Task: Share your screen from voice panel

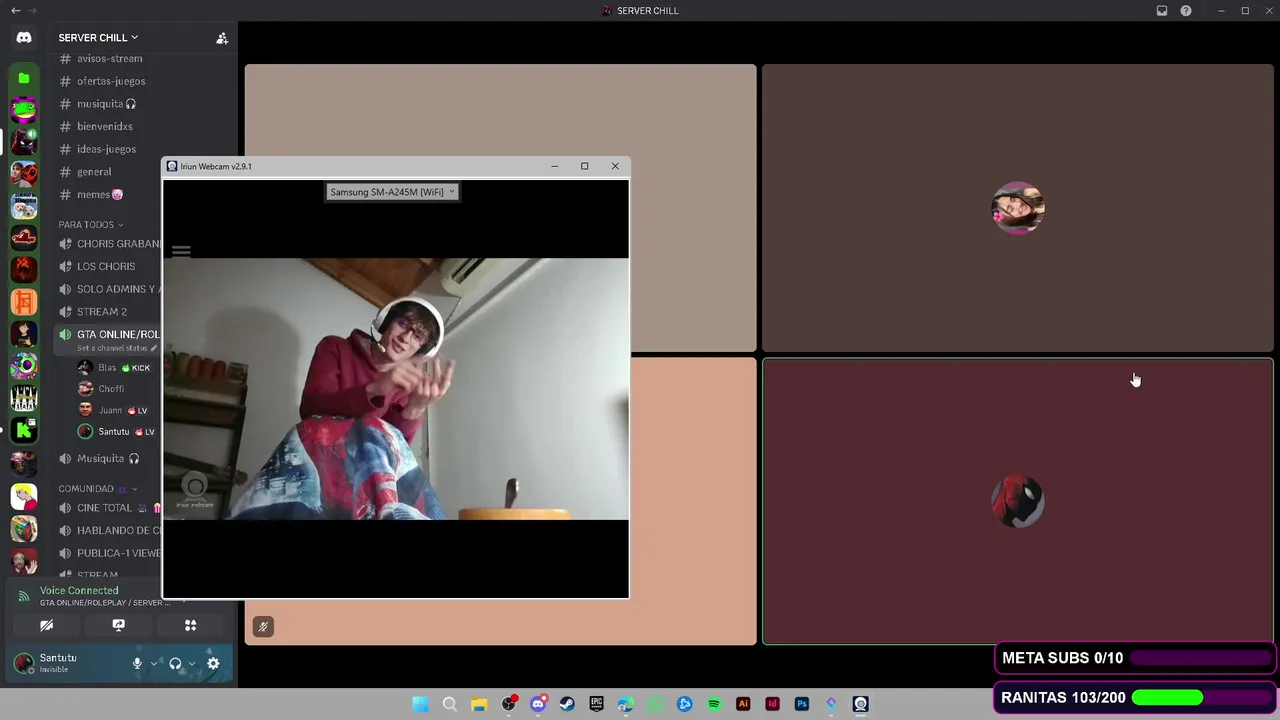Action: point(118,626)
